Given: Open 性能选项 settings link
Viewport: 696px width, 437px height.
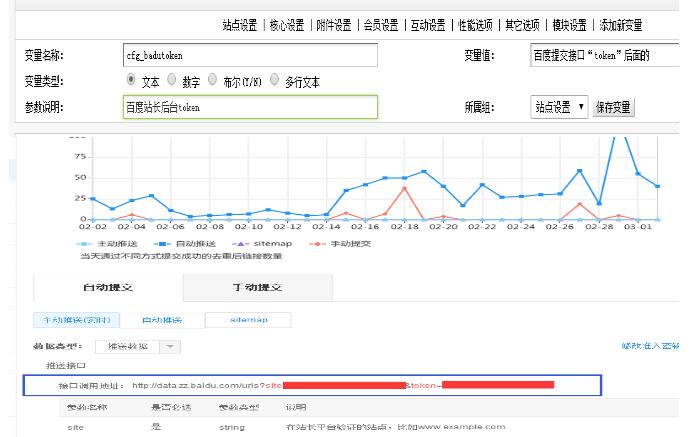Looking at the screenshot, I should [475, 25].
